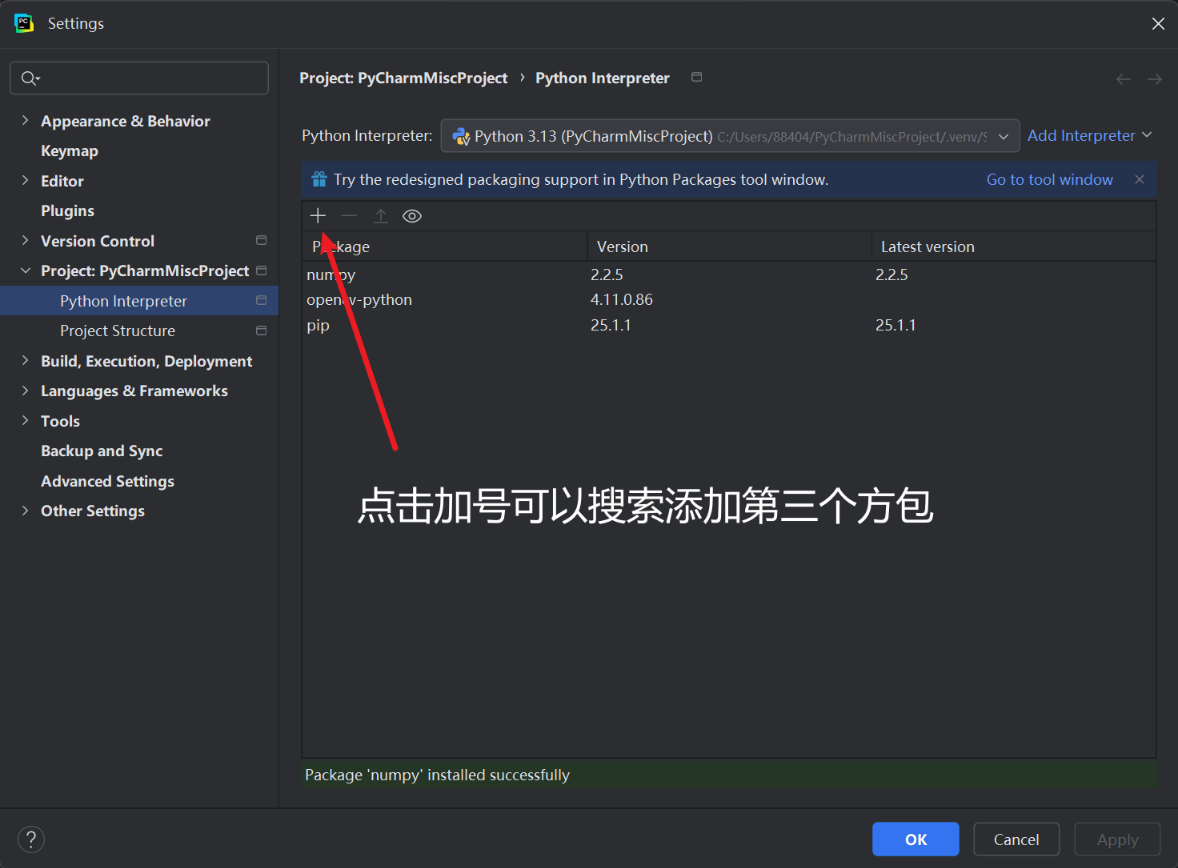The height and width of the screenshot is (868, 1178).
Task: Click the Cancel button
Action: point(1016,839)
